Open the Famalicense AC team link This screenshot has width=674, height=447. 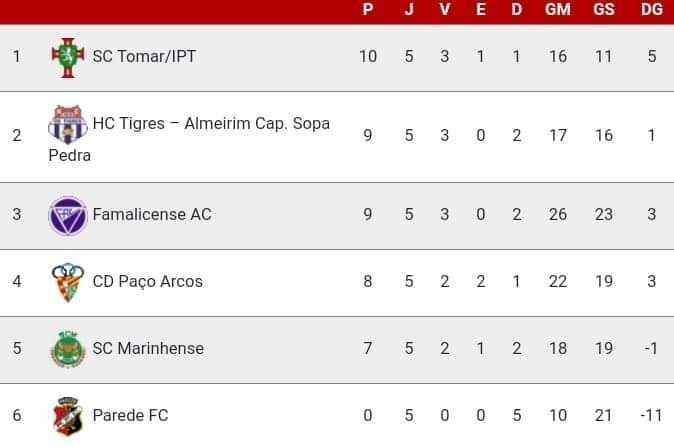point(152,214)
